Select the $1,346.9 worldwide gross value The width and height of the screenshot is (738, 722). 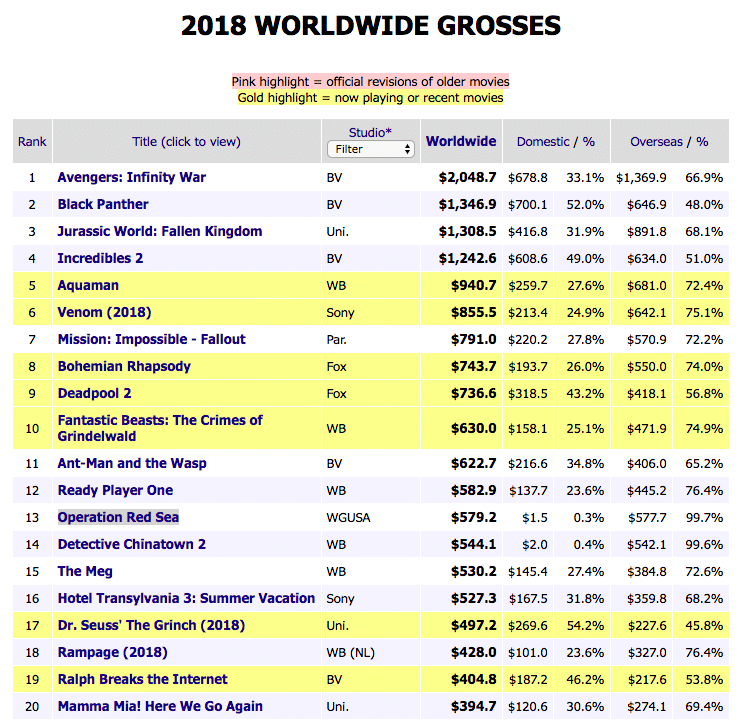pyautogui.click(x=467, y=204)
